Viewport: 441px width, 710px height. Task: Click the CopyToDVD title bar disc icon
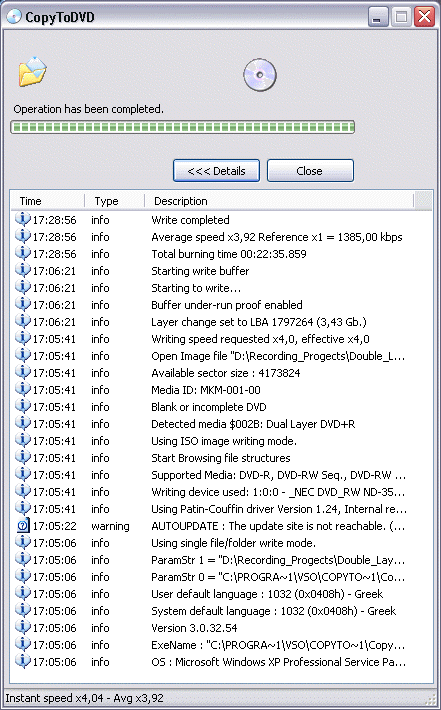(14, 17)
